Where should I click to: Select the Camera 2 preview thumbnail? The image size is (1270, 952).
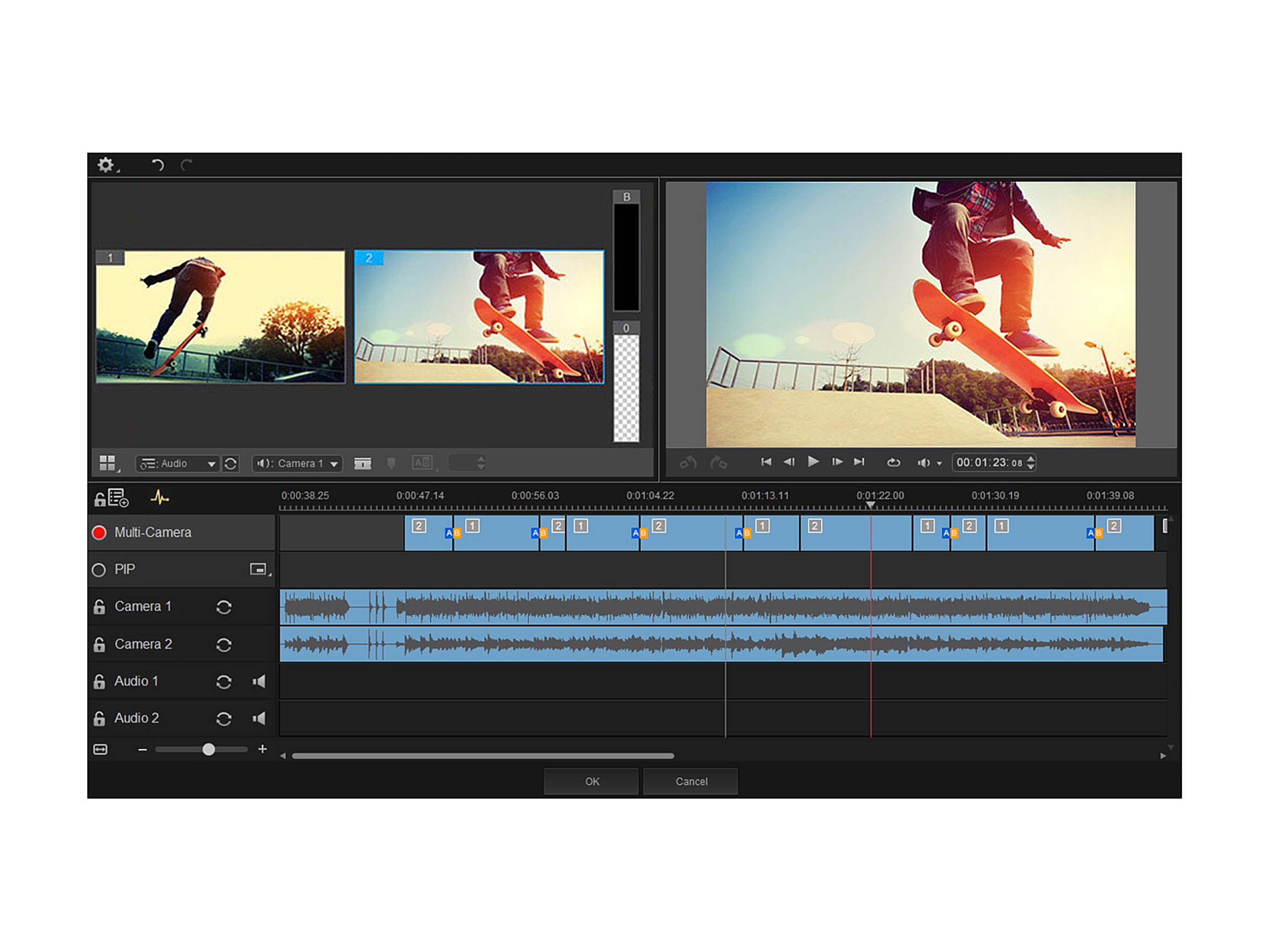click(x=480, y=316)
